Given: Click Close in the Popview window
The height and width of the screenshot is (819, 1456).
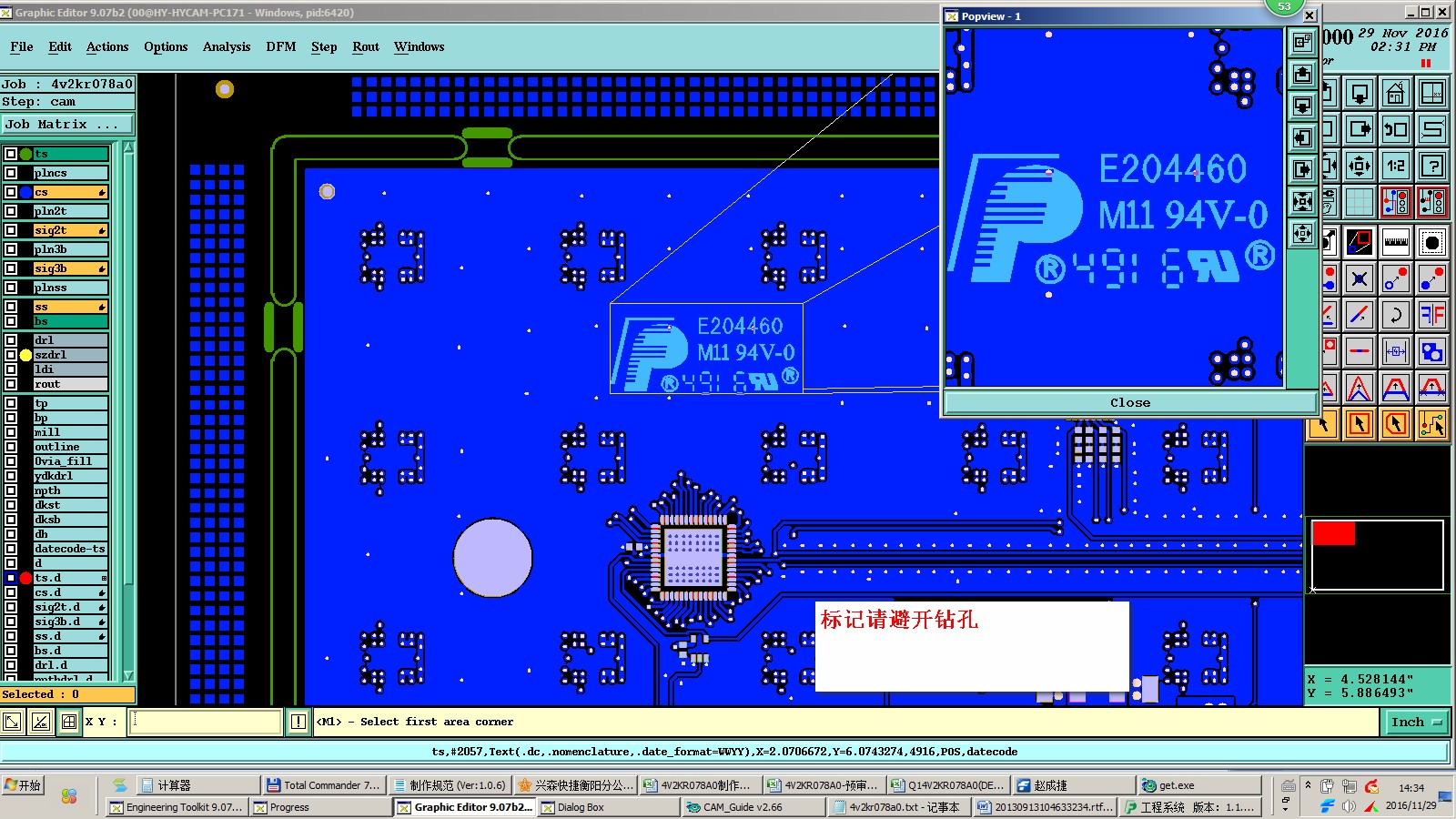Looking at the screenshot, I should click(1130, 402).
